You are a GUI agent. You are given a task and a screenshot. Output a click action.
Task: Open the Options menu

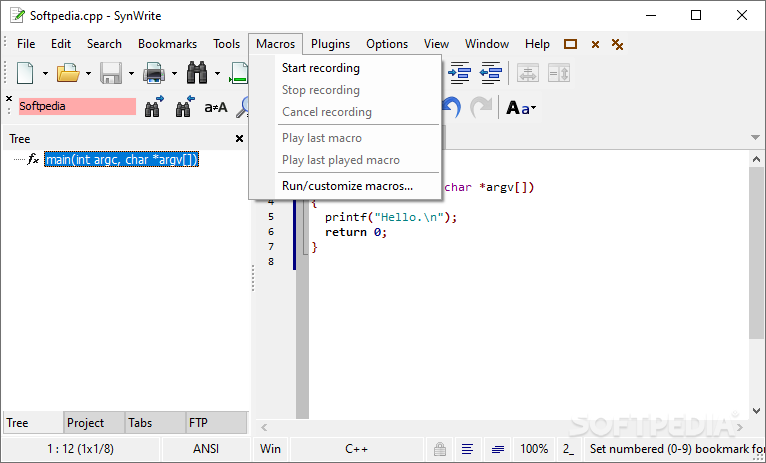387,44
